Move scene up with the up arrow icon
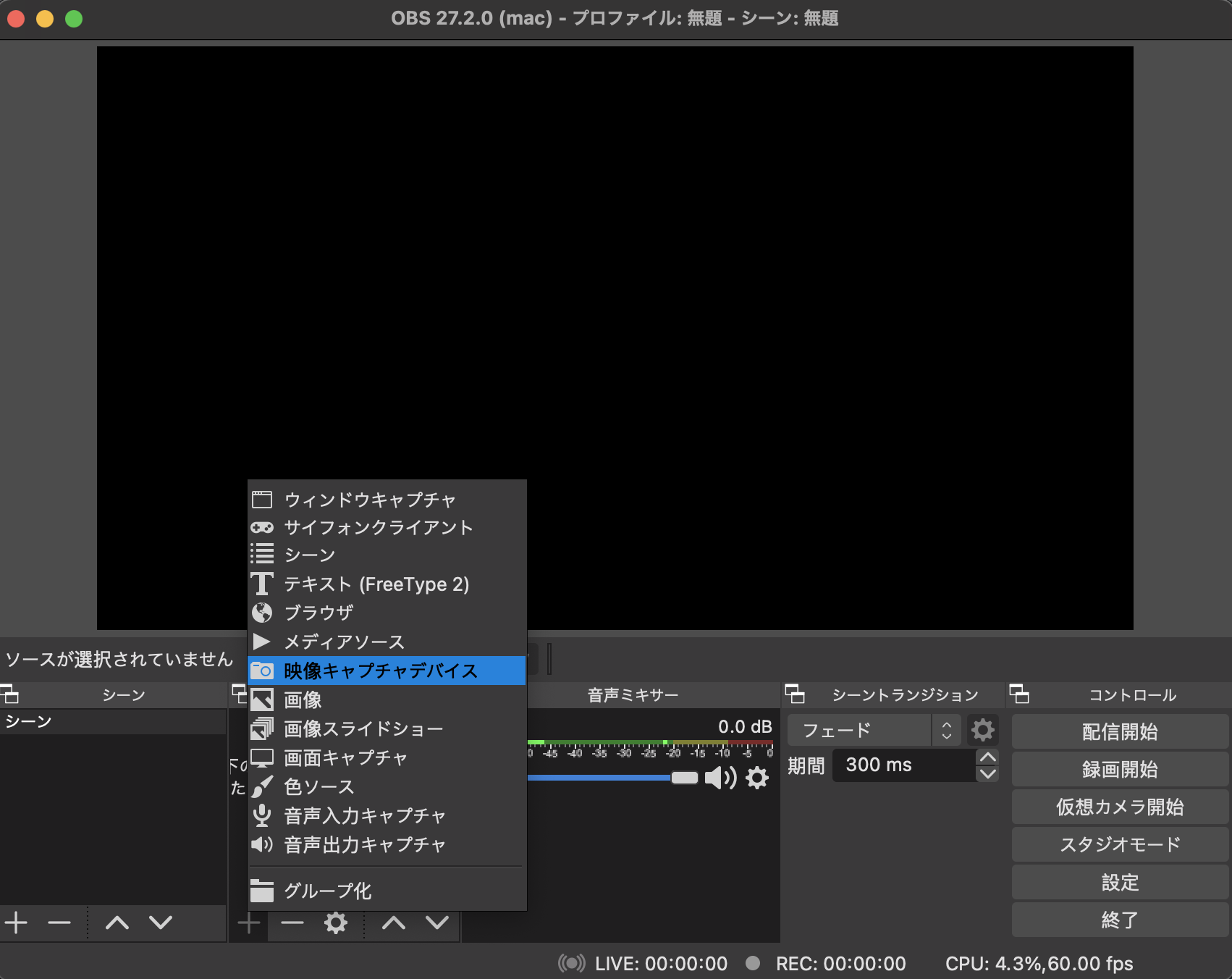1232x979 pixels. 118,923
